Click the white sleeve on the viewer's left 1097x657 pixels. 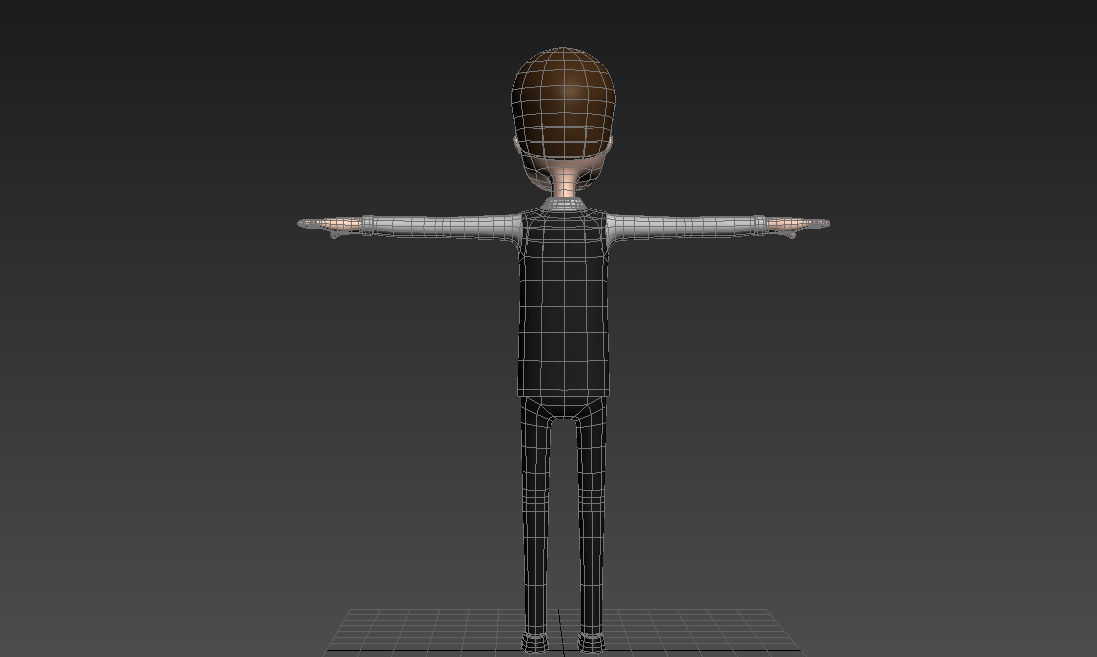click(441, 227)
